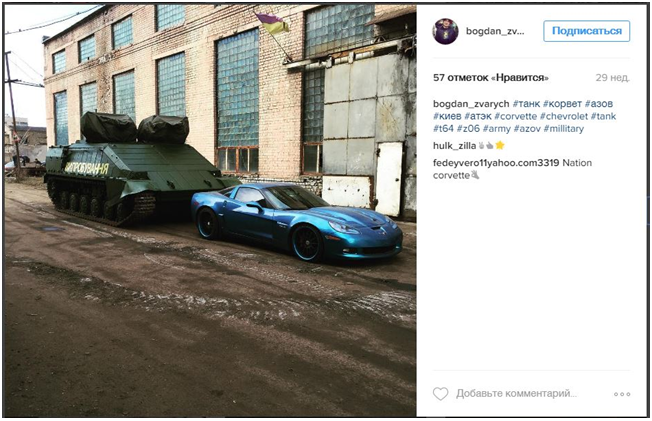
Task: Open the three-dots more options menu
Action: (622, 394)
